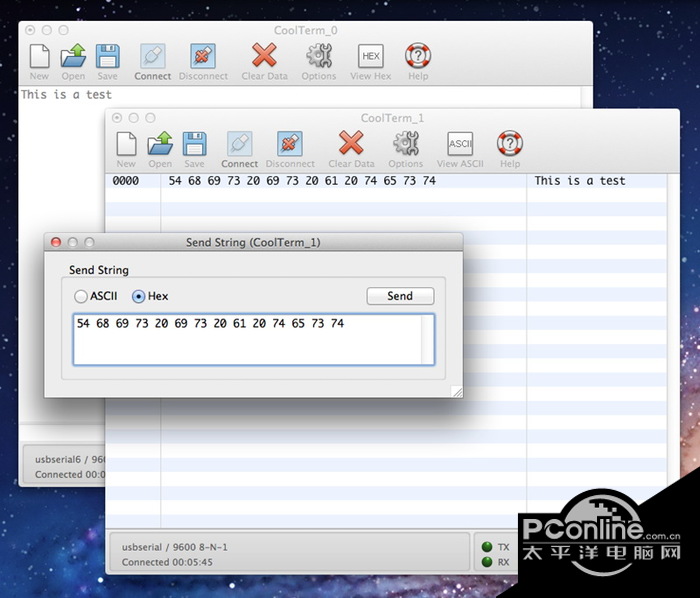Click Disconnect icon in CoolTerm_0 toolbar
The image size is (700, 598).
[x=203, y=56]
